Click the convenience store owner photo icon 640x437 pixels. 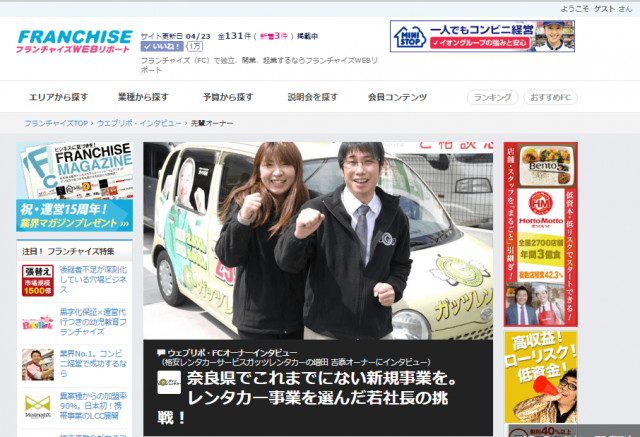point(36,365)
